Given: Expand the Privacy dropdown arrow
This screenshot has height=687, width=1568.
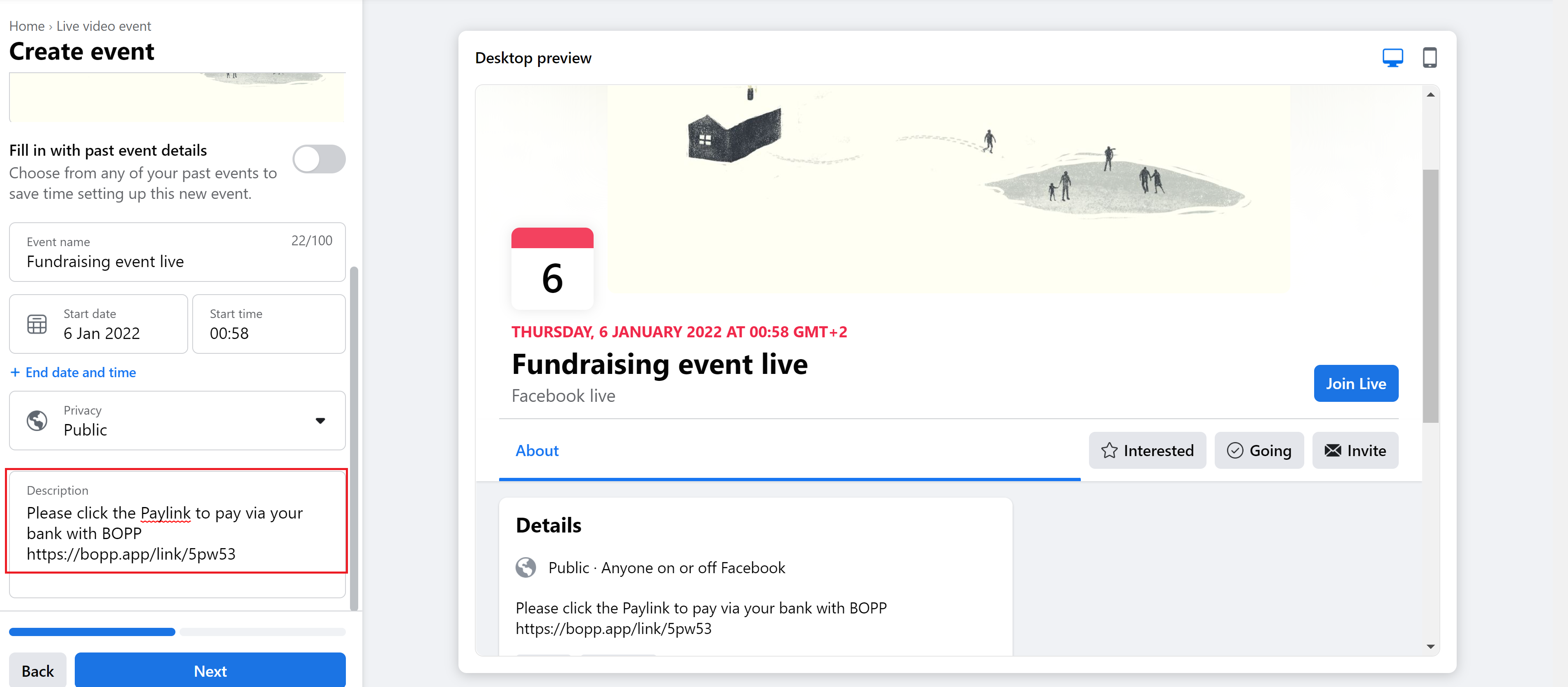Looking at the screenshot, I should [x=320, y=421].
